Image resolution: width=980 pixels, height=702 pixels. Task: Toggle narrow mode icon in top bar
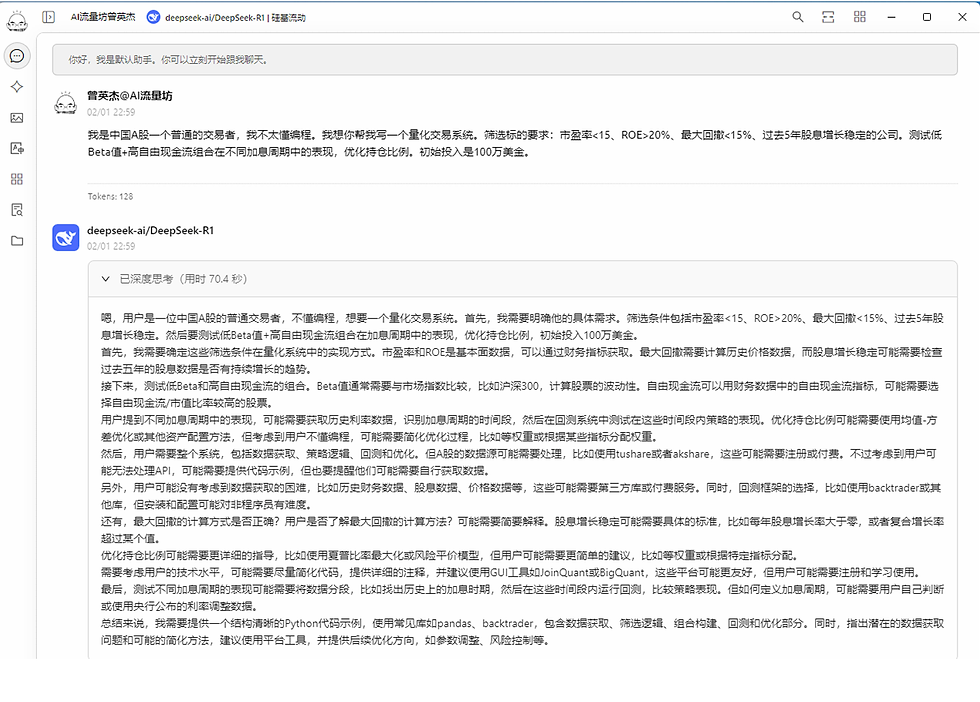[828, 17]
